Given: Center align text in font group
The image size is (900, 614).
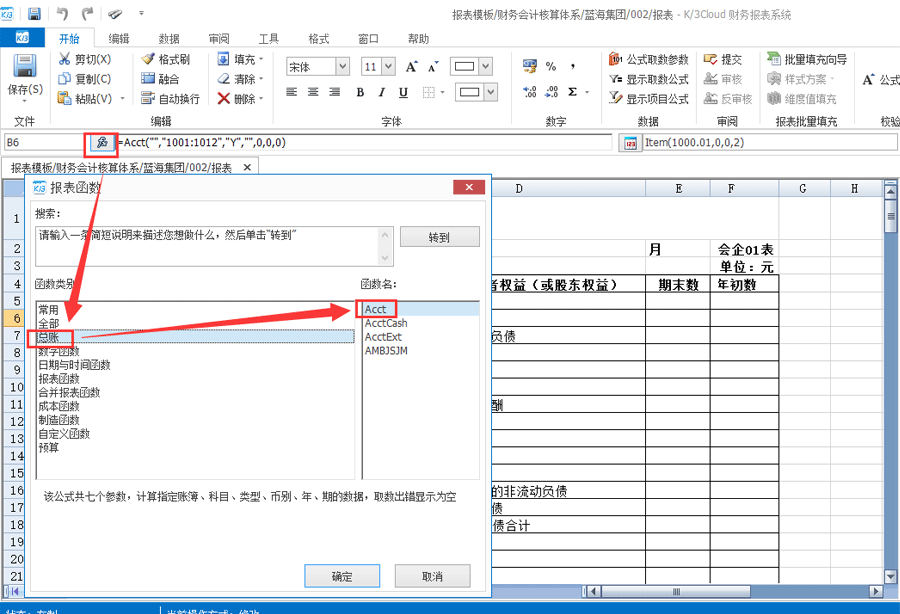Looking at the screenshot, I should (x=313, y=92).
